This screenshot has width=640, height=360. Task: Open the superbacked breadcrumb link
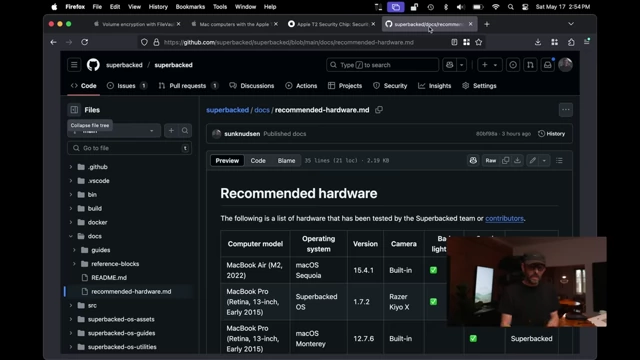point(227,110)
